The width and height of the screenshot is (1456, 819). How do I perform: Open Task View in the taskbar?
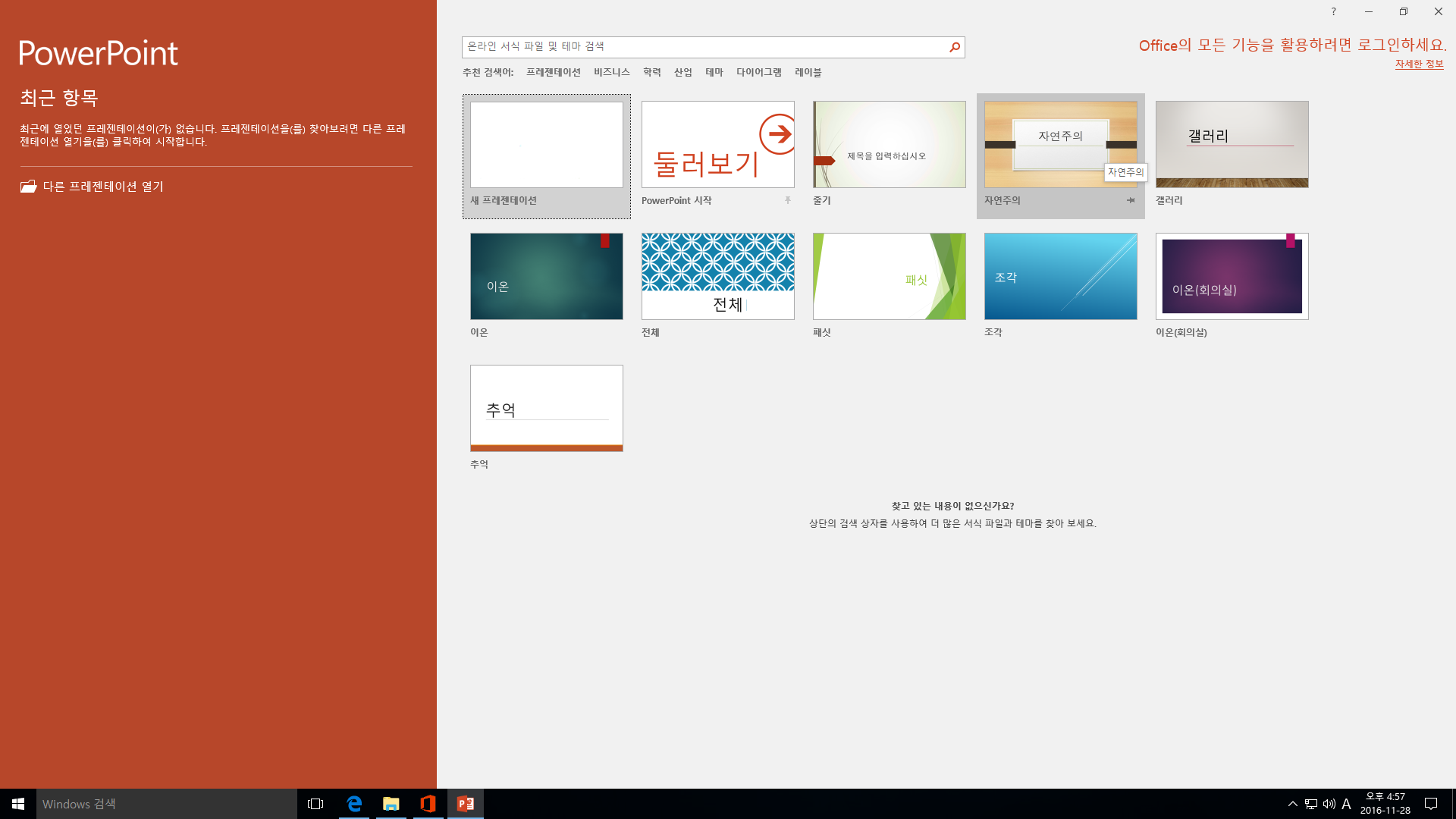click(315, 804)
